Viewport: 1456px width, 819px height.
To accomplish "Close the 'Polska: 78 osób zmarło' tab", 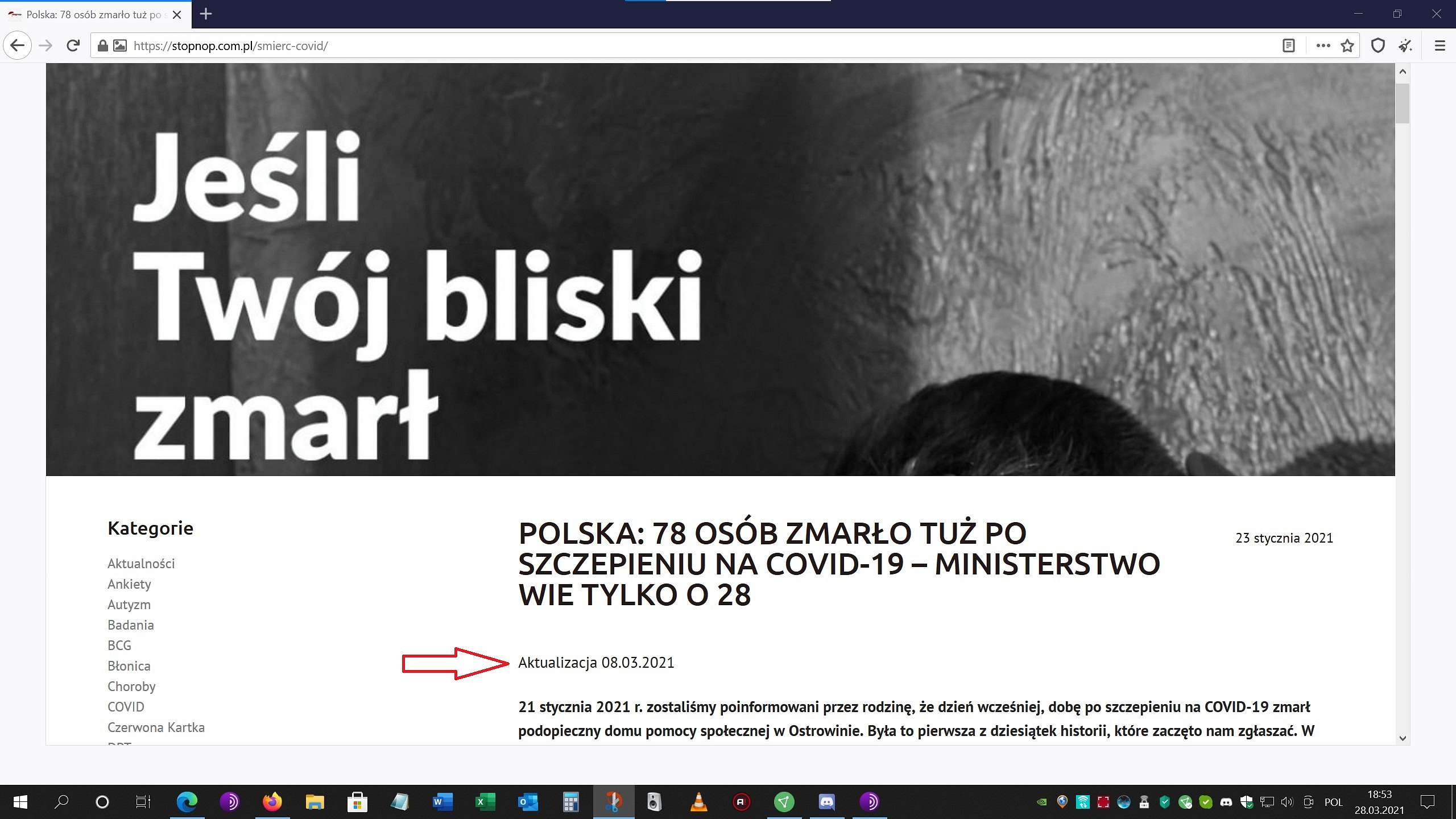I will (x=177, y=15).
